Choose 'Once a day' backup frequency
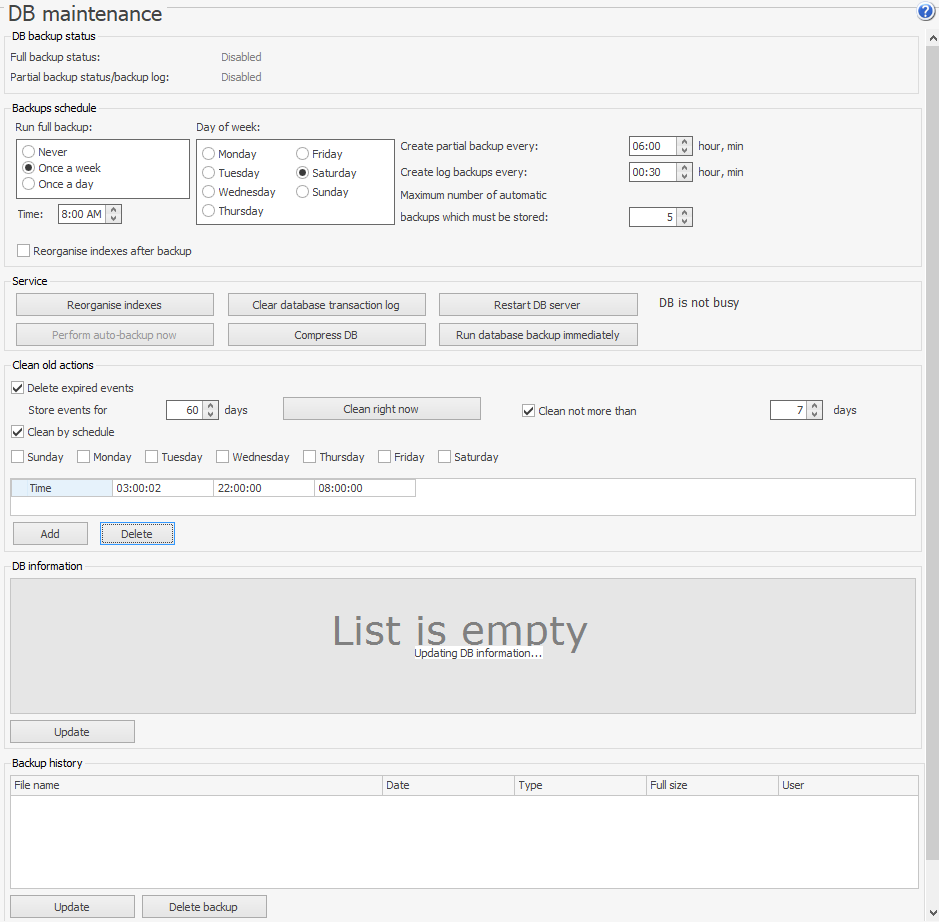The image size is (939, 922). [29, 184]
